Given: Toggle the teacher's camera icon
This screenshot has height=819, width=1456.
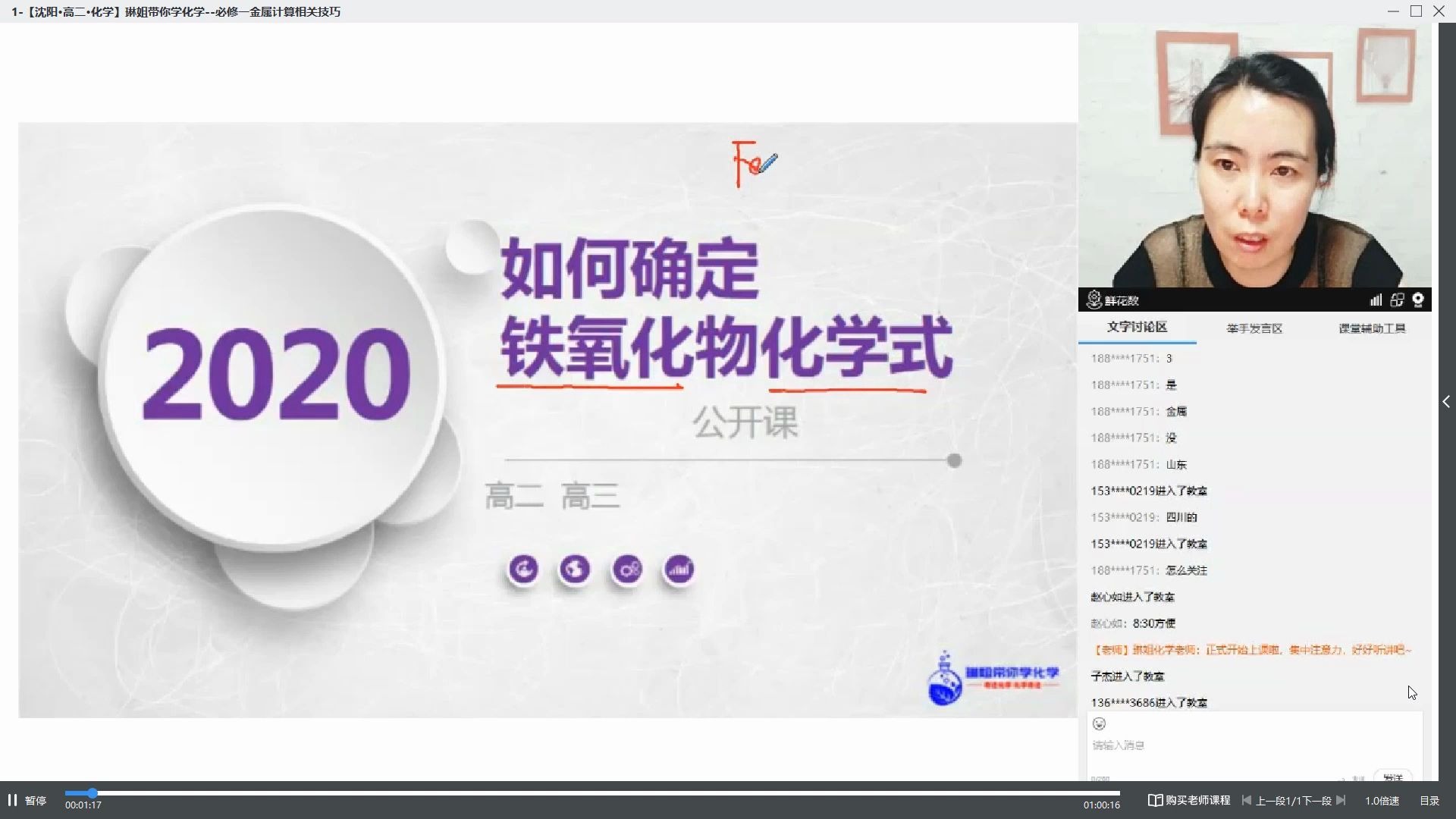Looking at the screenshot, I should pyautogui.click(x=1418, y=300).
